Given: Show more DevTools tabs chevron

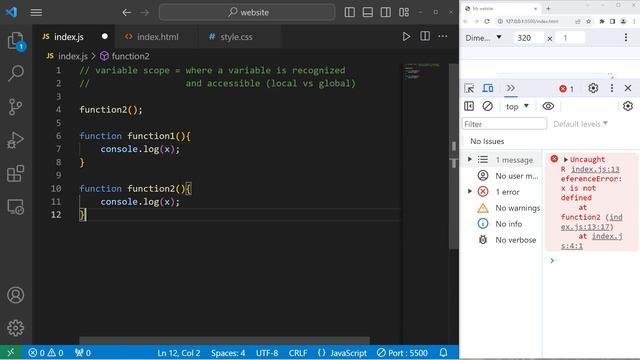Looking at the screenshot, I should tap(511, 88).
